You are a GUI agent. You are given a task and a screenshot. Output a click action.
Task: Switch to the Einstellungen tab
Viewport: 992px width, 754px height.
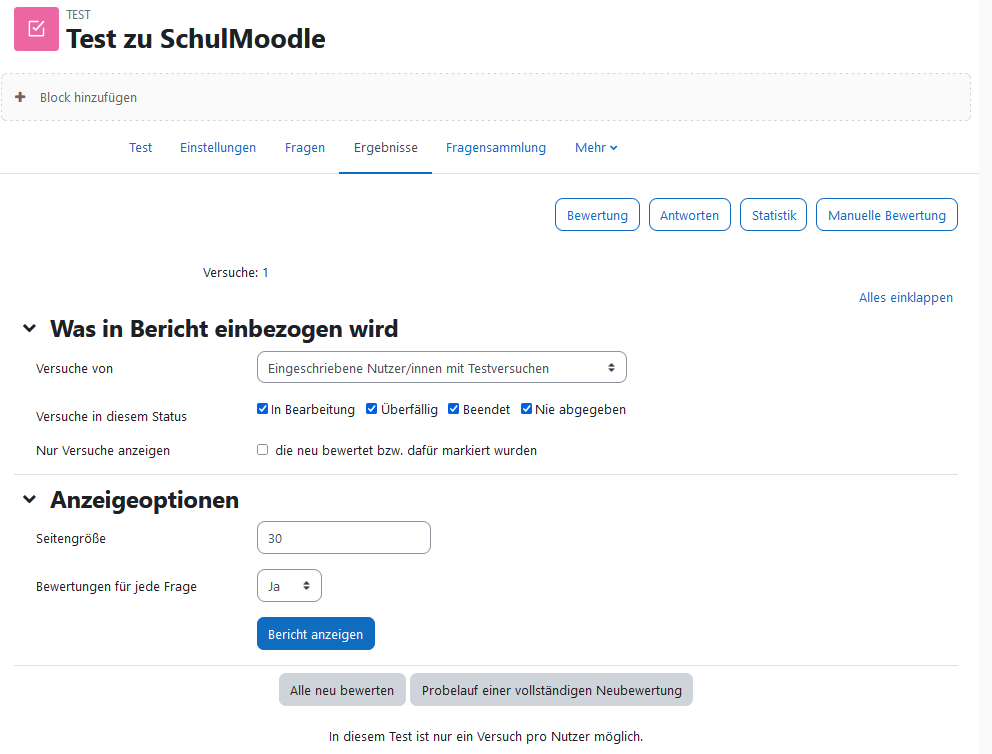[218, 147]
